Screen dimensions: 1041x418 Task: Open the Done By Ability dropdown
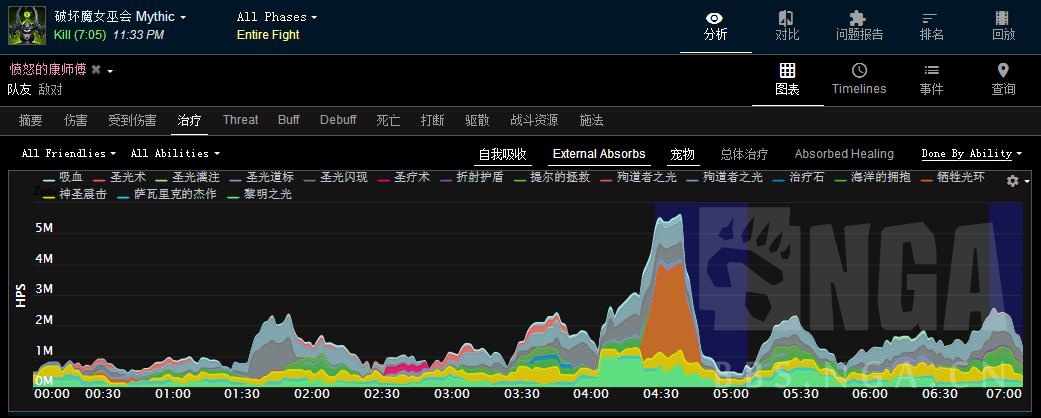(x=971, y=153)
